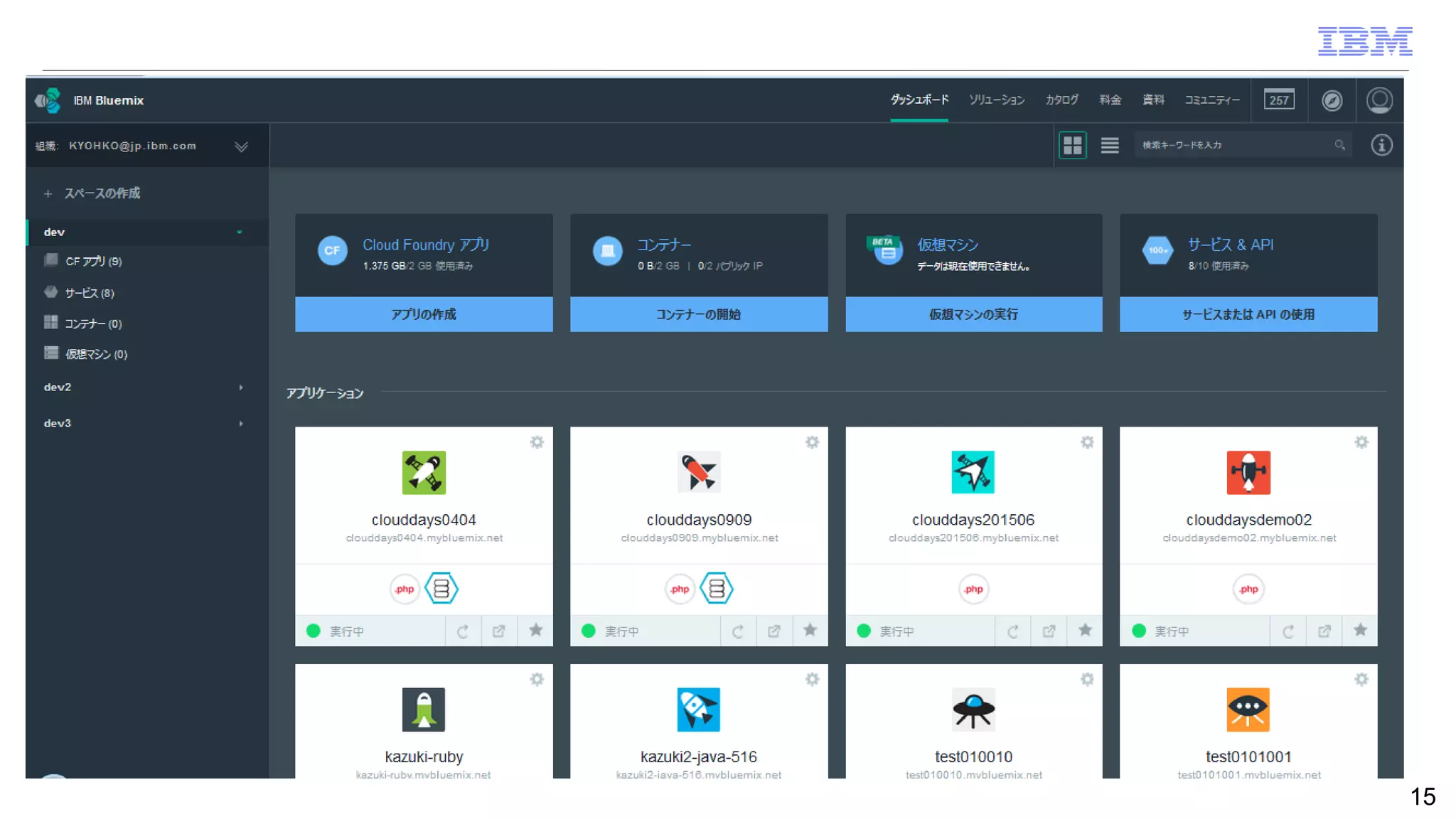Click the database service icon on clouddays0404
1456x819 pixels.
coord(441,589)
